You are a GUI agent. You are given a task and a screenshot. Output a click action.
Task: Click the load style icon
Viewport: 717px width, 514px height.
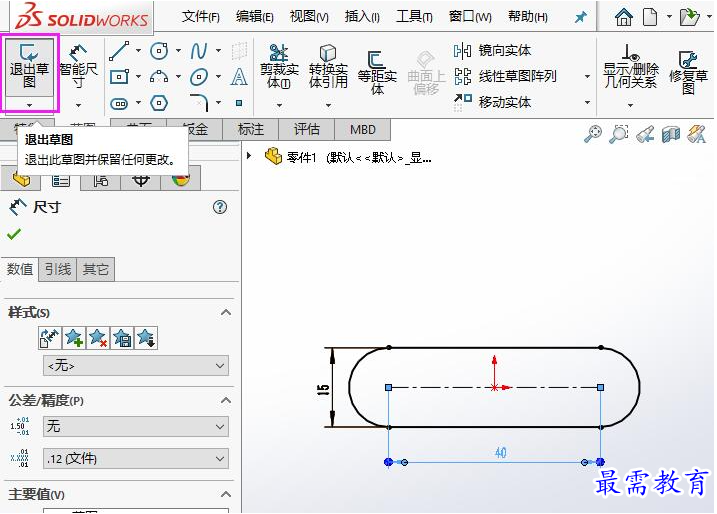146,338
